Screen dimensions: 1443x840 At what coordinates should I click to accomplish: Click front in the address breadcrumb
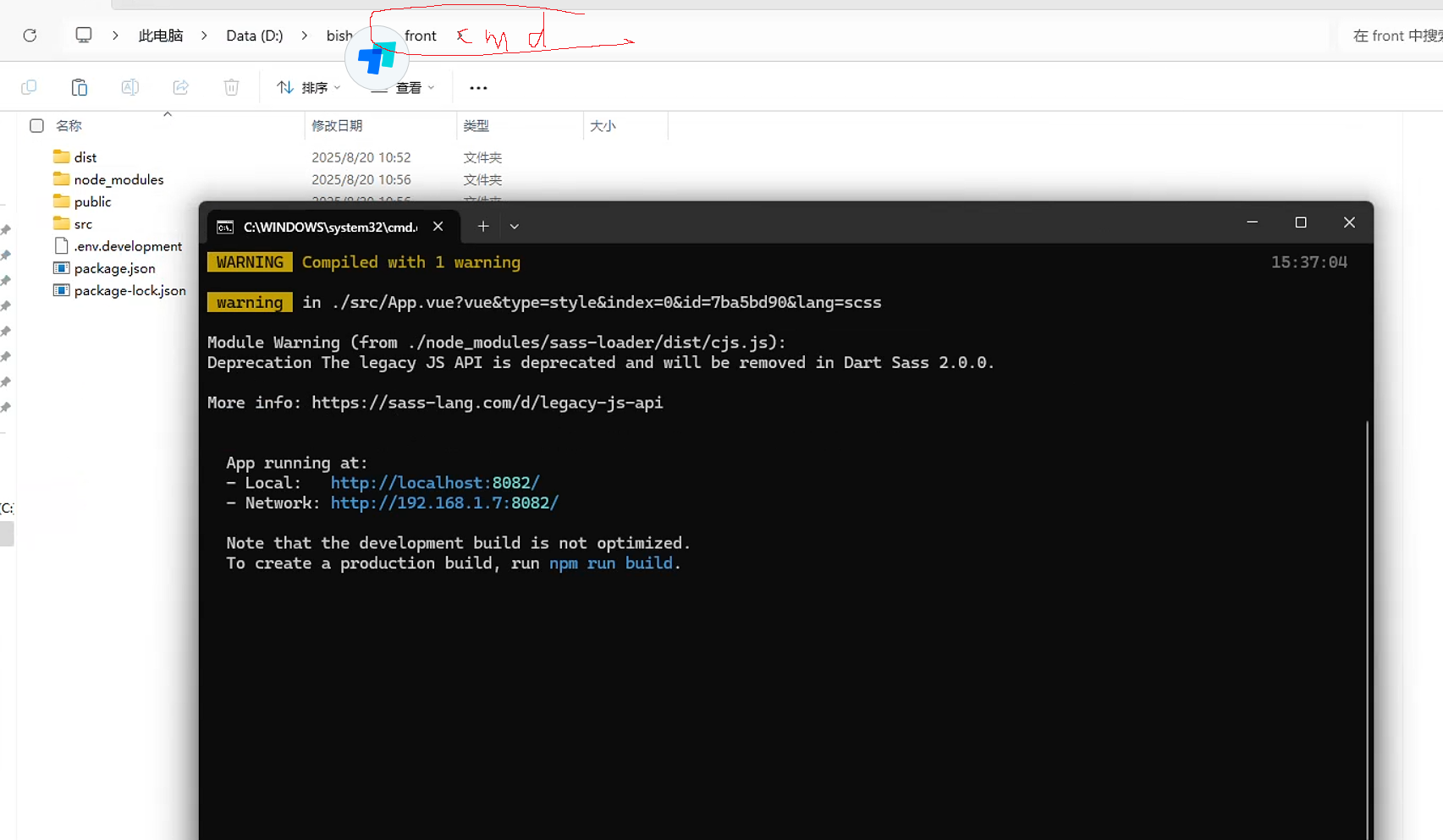(421, 36)
